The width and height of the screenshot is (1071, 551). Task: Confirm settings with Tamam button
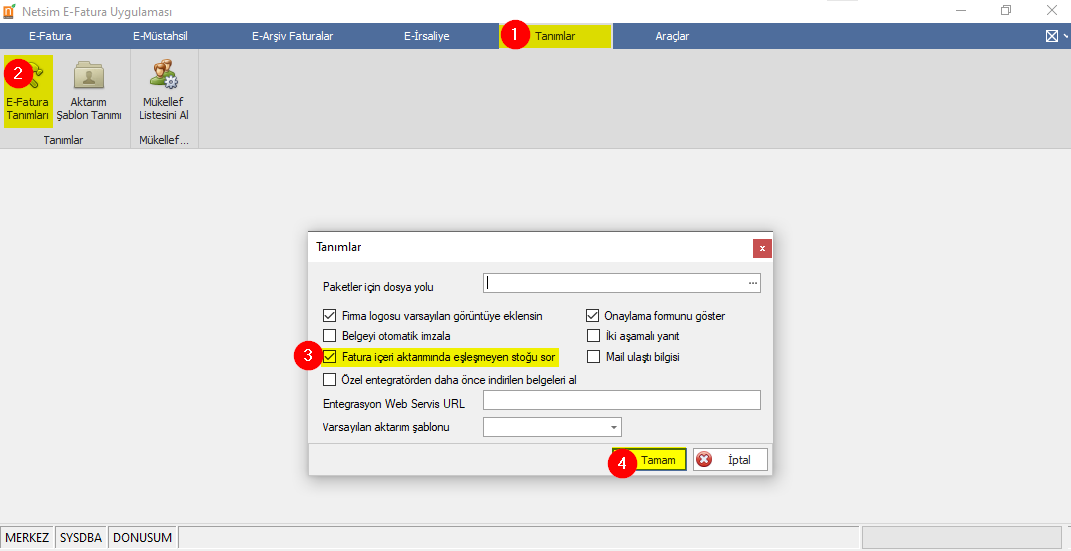tap(650, 460)
